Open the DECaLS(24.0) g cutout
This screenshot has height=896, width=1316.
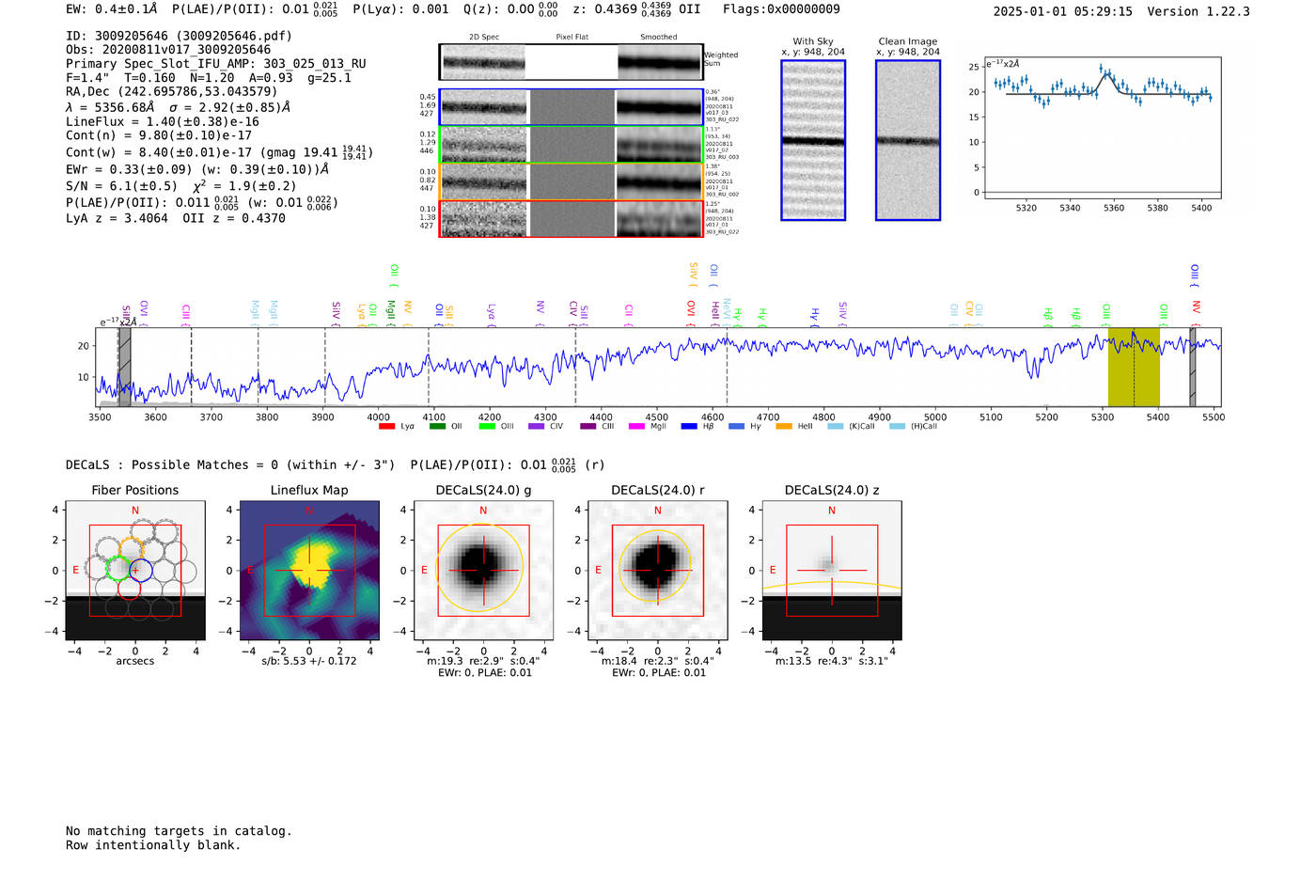[483, 571]
